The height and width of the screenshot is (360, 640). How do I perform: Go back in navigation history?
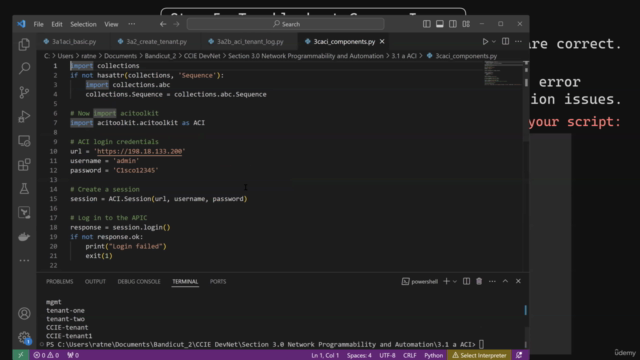coord(163,24)
